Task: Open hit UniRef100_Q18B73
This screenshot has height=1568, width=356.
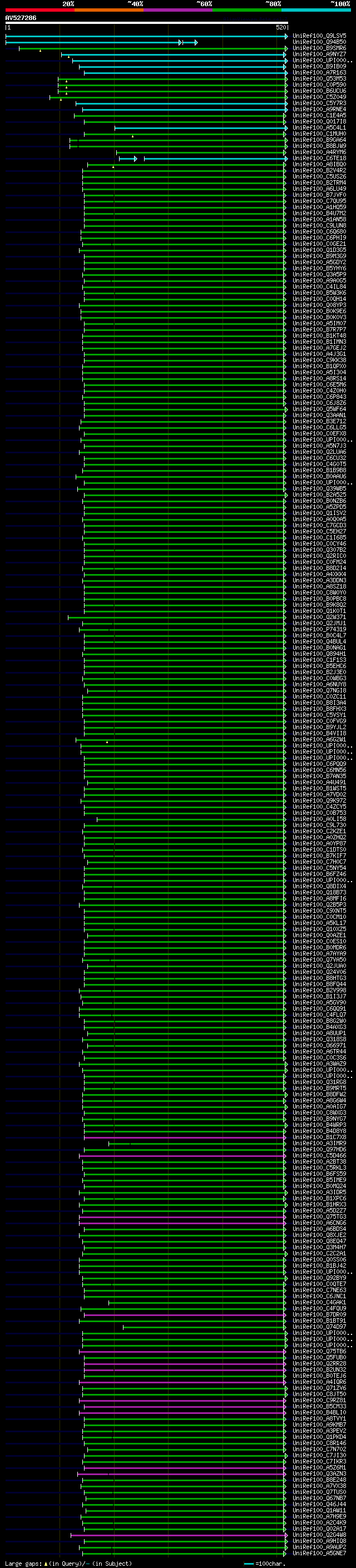Action: pyautogui.click(x=319, y=892)
